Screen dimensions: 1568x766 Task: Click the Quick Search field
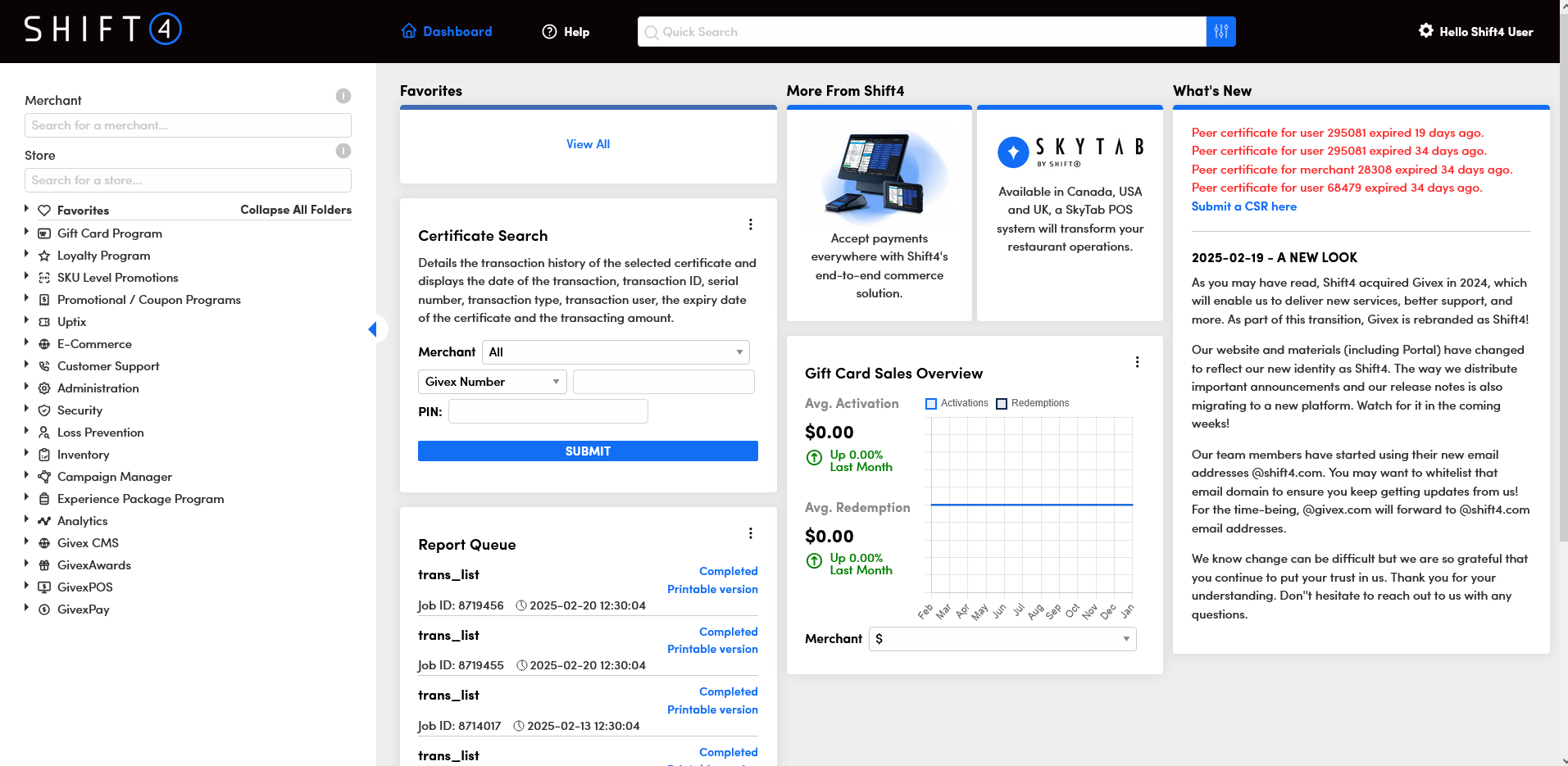(x=921, y=32)
